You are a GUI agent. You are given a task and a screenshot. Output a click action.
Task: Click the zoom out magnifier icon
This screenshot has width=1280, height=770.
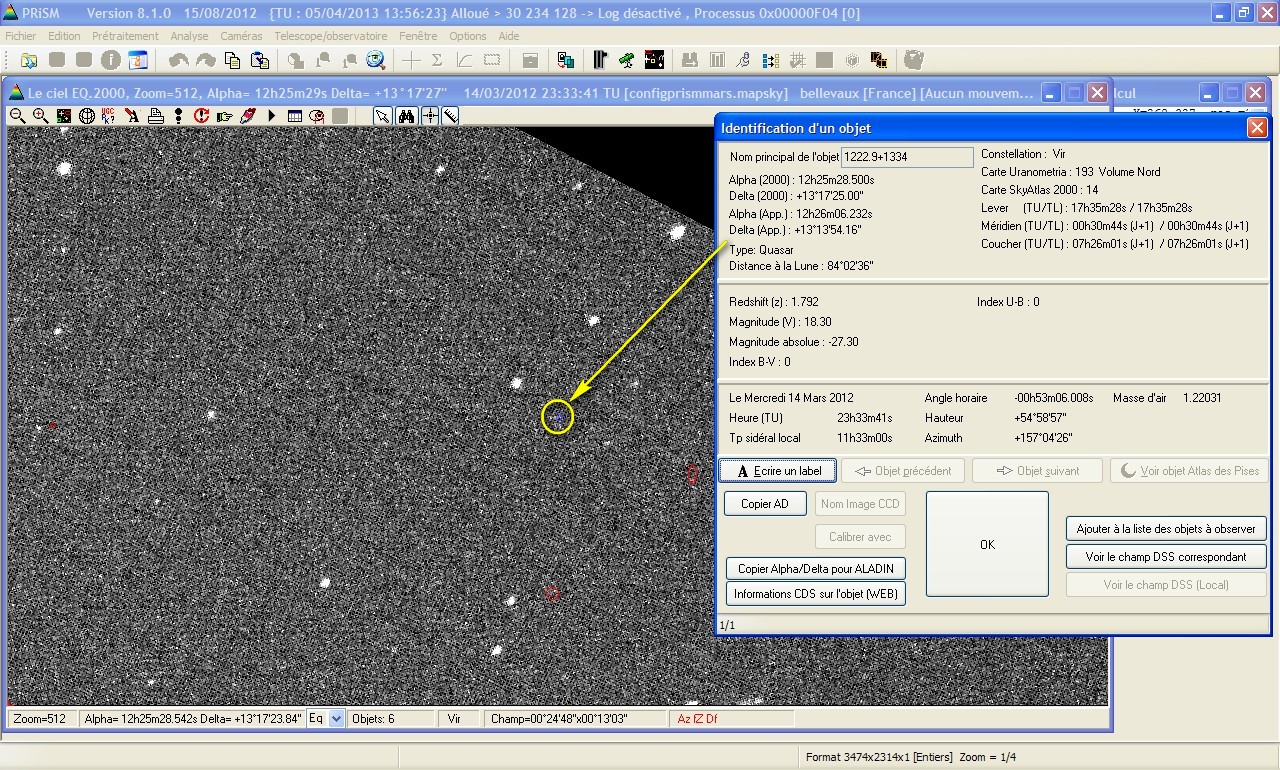coord(18,116)
